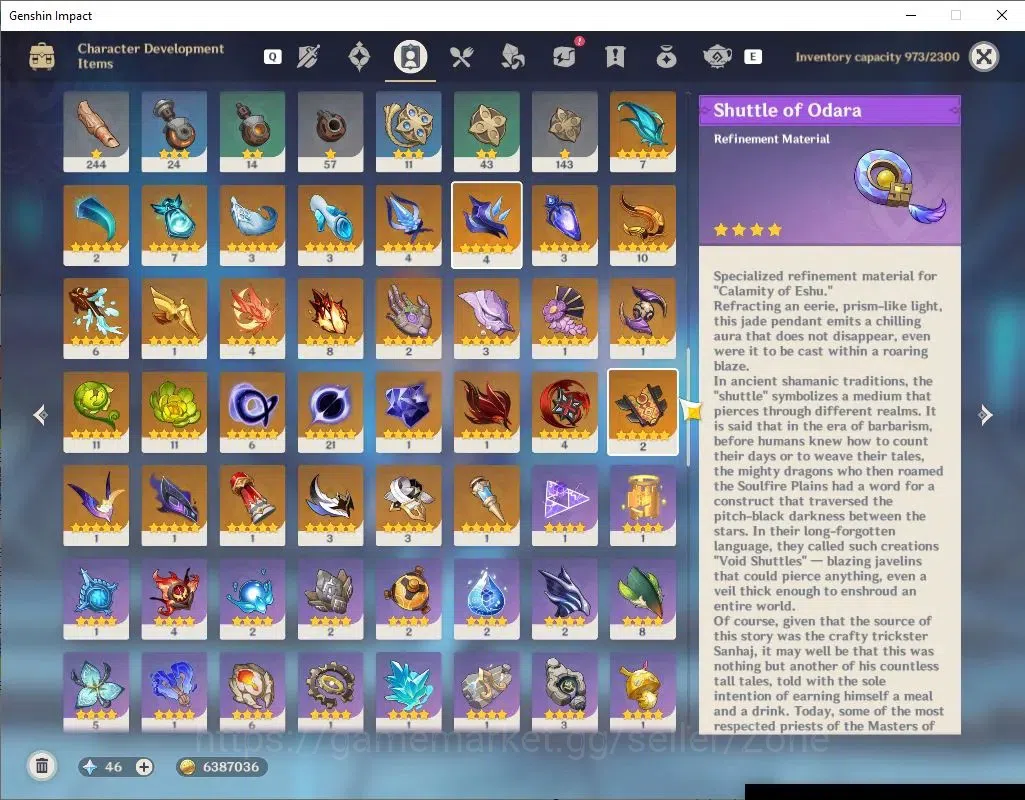Viewport: 1025px width, 800px height.
Task: Go to previous item with left arrow
Action: coord(41,414)
